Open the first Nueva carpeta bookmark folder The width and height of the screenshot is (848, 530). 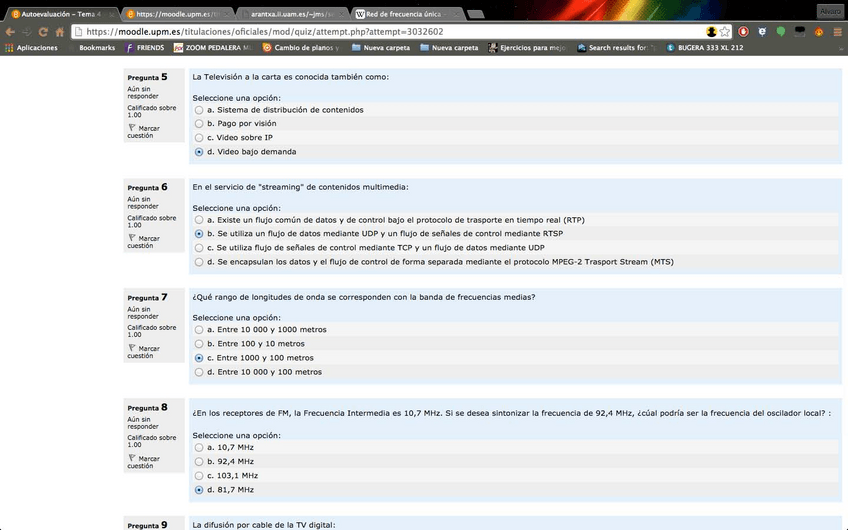coord(381,48)
